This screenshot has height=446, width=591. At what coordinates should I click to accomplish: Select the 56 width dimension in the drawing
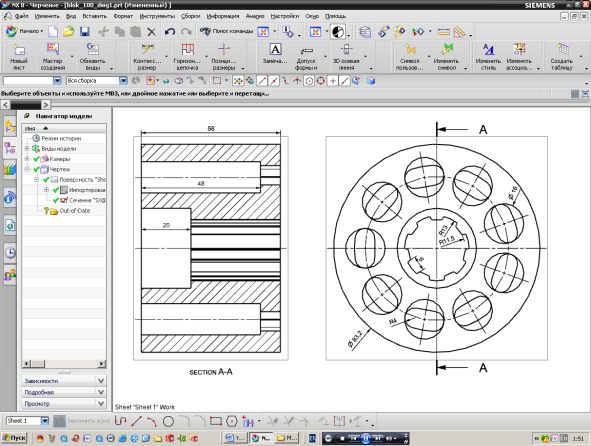(211, 129)
